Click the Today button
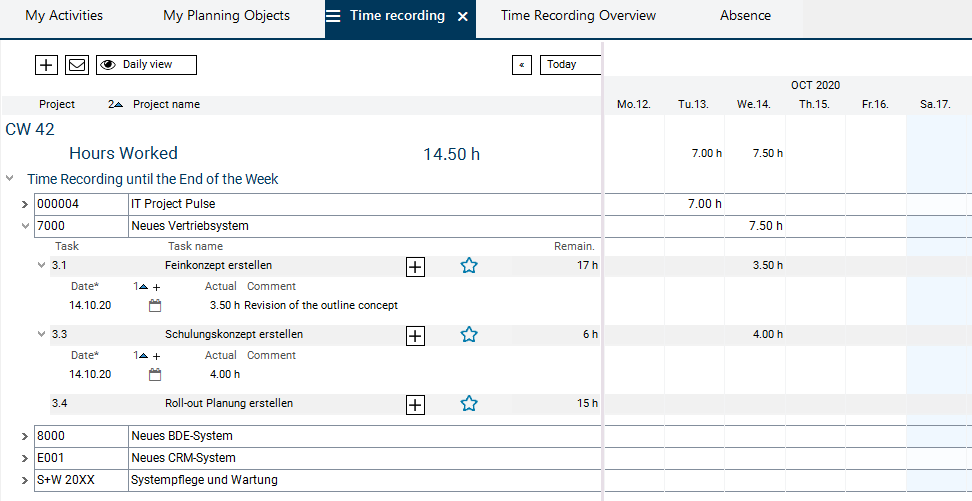Screen dimensions: 972x501 click(x=570, y=65)
